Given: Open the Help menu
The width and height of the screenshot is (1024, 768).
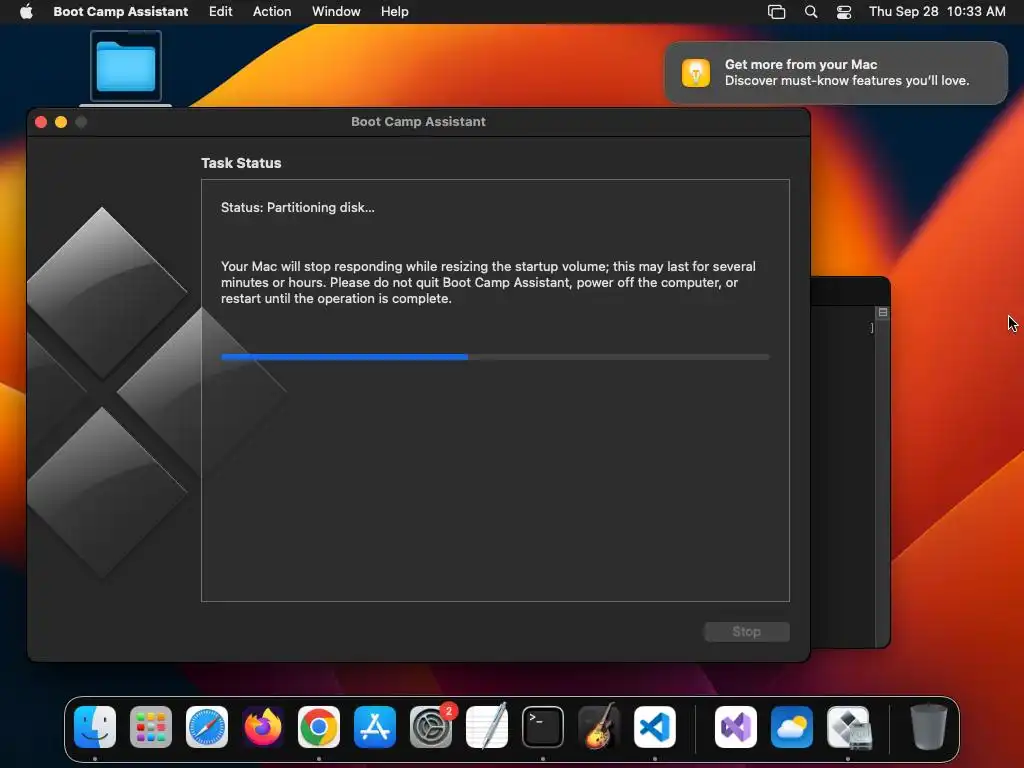Looking at the screenshot, I should (x=394, y=11).
